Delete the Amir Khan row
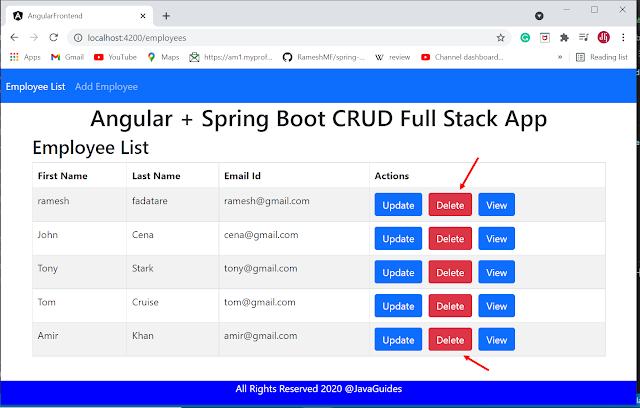The width and height of the screenshot is (640, 408). click(450, 339)
